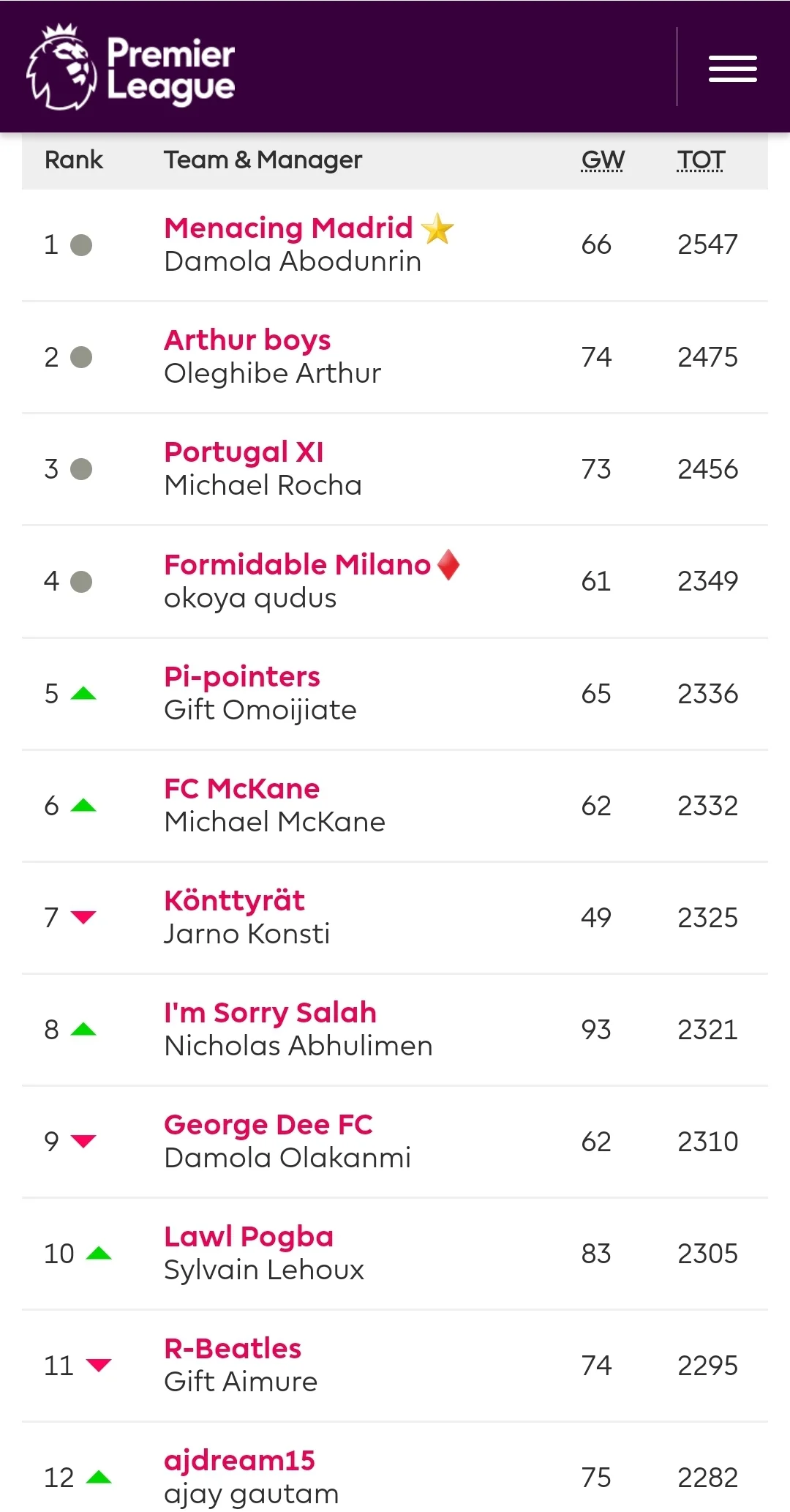Screen dimensions: 790x1512
Task: Sort standings by the GW column
Action: 603,160
